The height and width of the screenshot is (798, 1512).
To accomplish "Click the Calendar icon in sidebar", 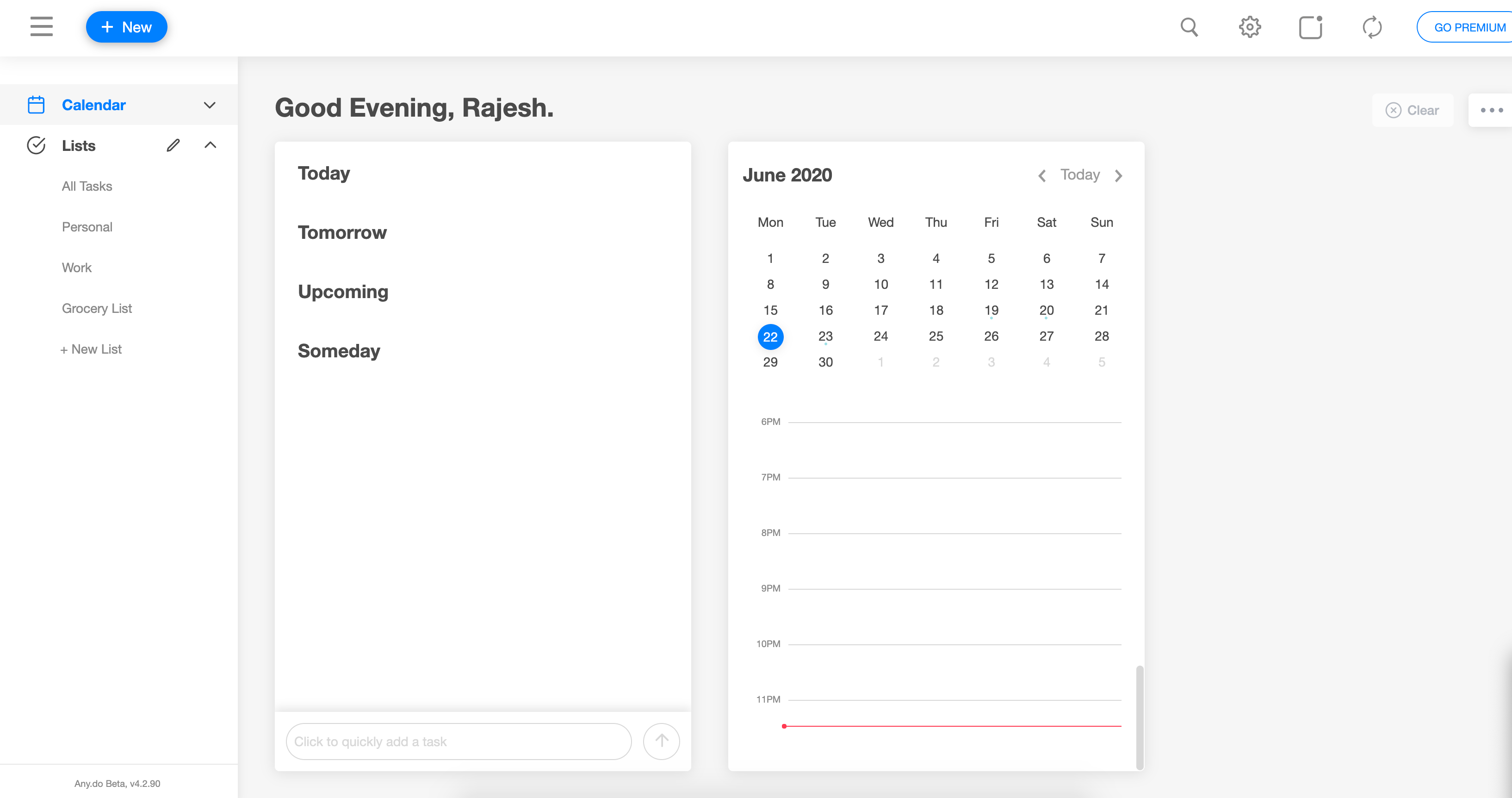I will 36,105.
